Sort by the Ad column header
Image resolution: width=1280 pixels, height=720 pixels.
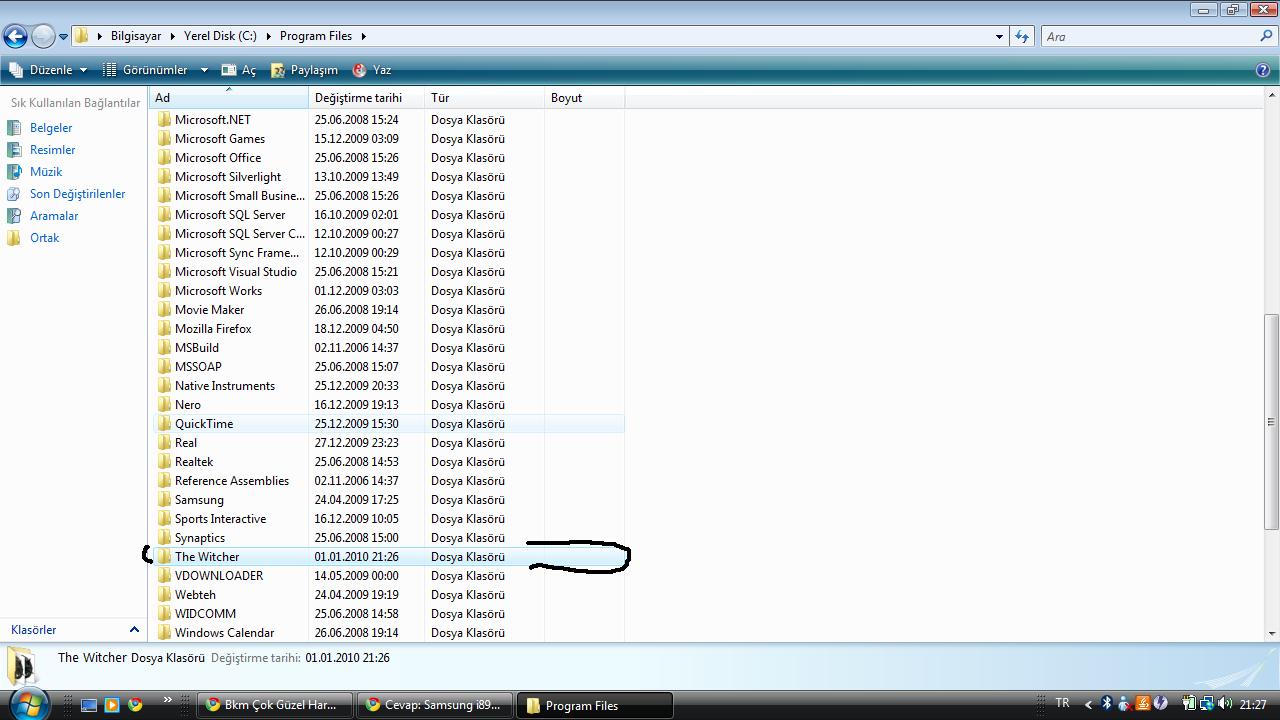point(229,98)
